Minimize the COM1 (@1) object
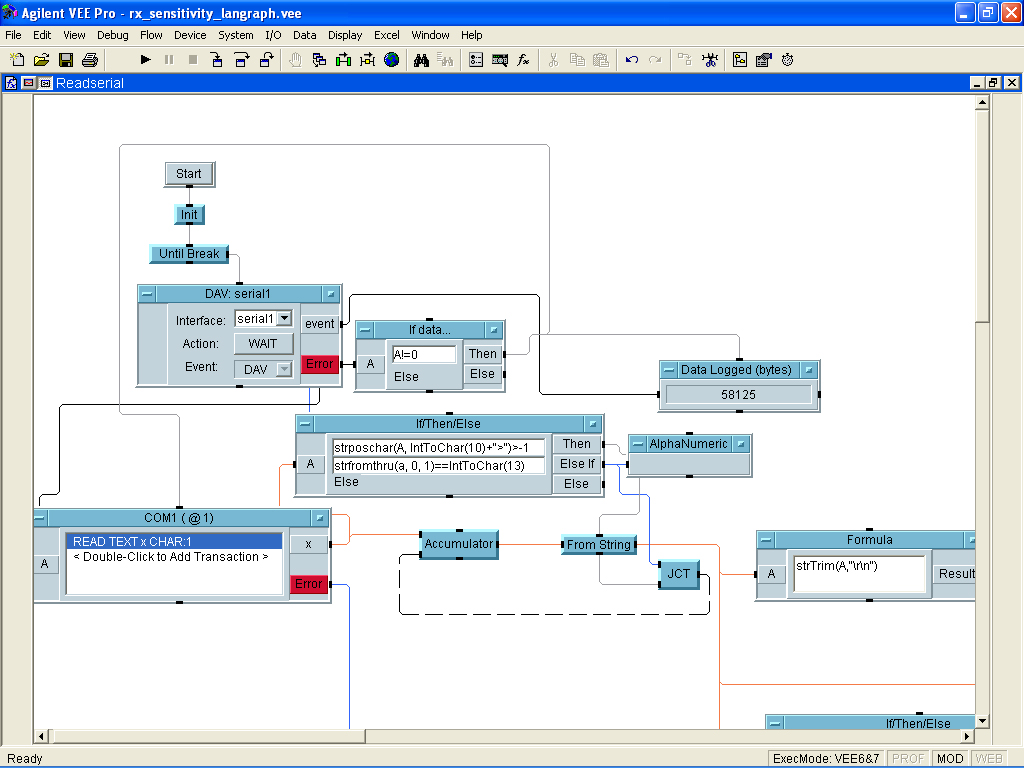This screenshot has height=768, width=1024. point(41,518)
